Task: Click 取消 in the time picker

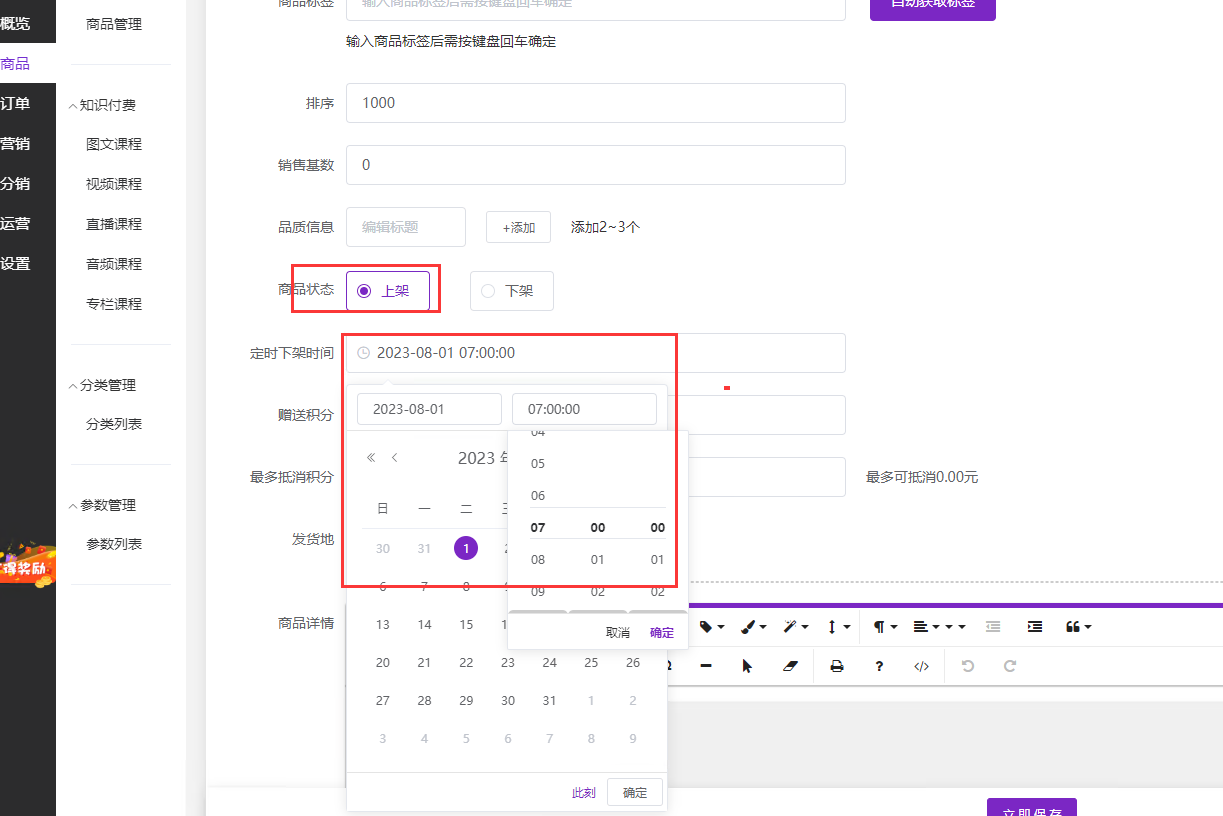Action: [x=618, y=633]
